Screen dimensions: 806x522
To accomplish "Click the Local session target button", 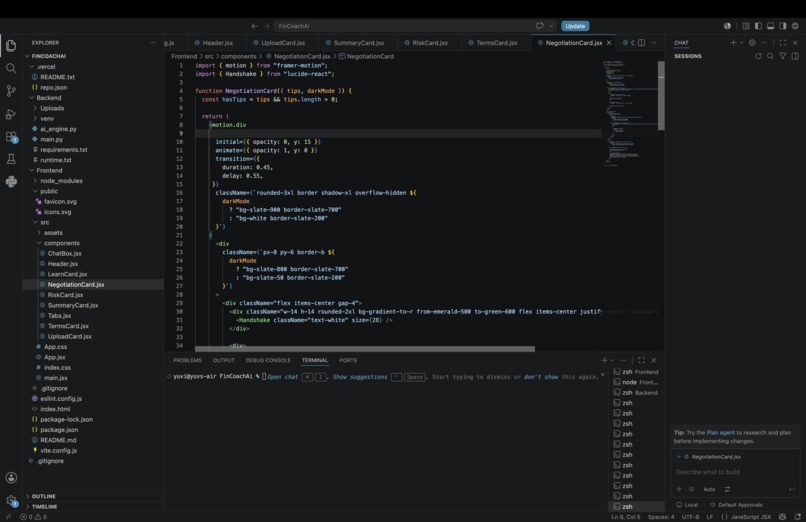I will coord(687,505).
